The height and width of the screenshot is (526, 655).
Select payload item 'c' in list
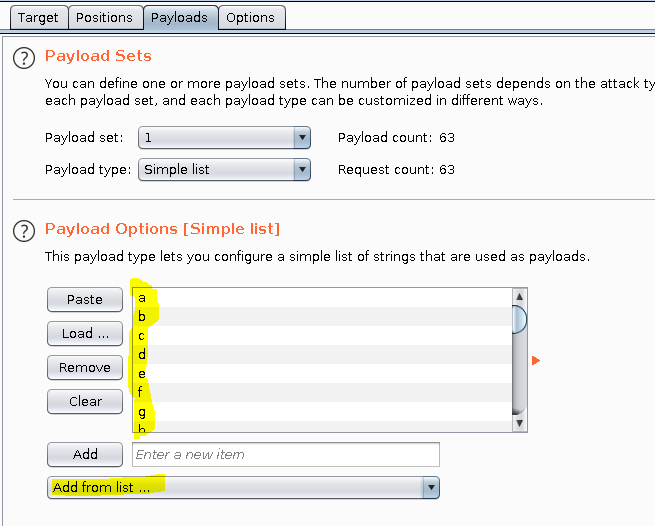coord(320,335)
